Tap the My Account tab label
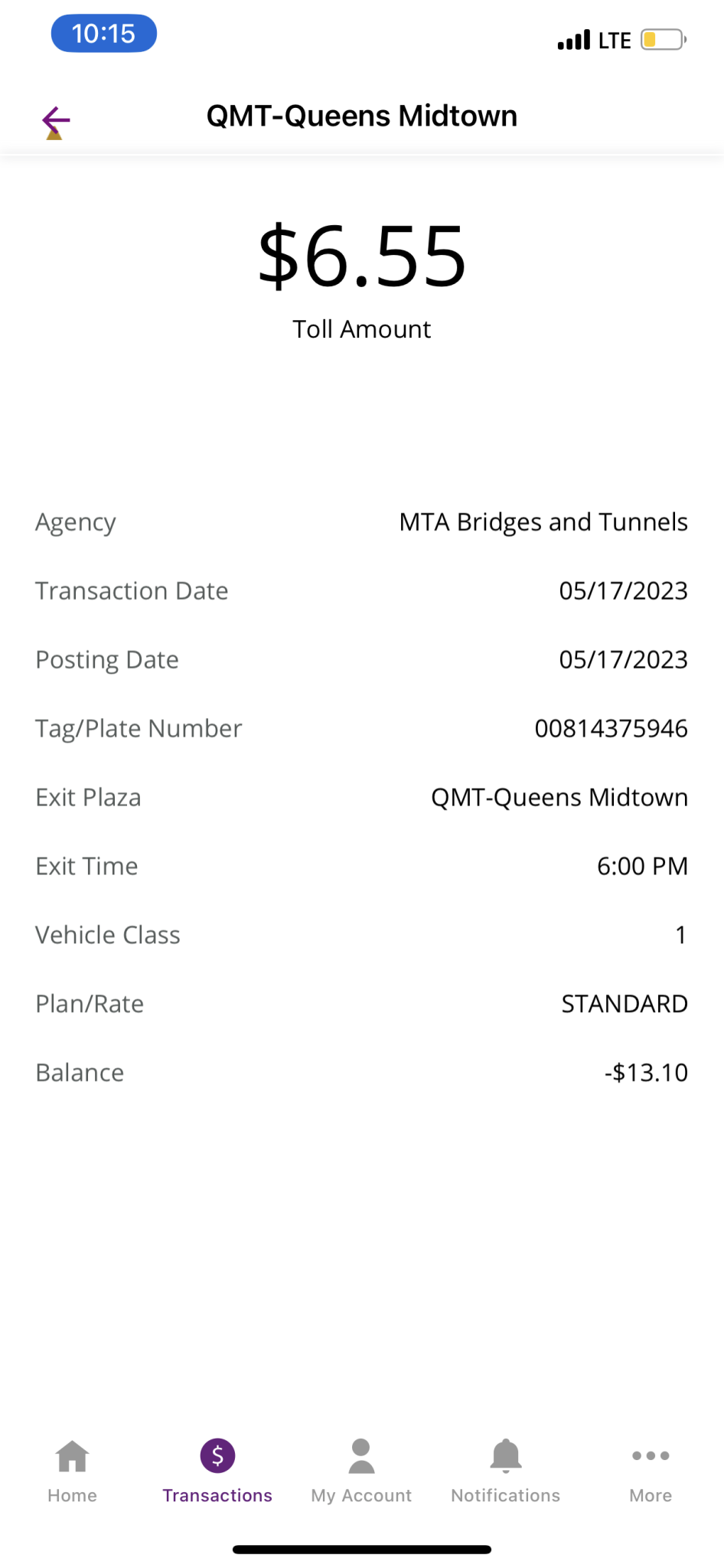 click(361, 1495)
